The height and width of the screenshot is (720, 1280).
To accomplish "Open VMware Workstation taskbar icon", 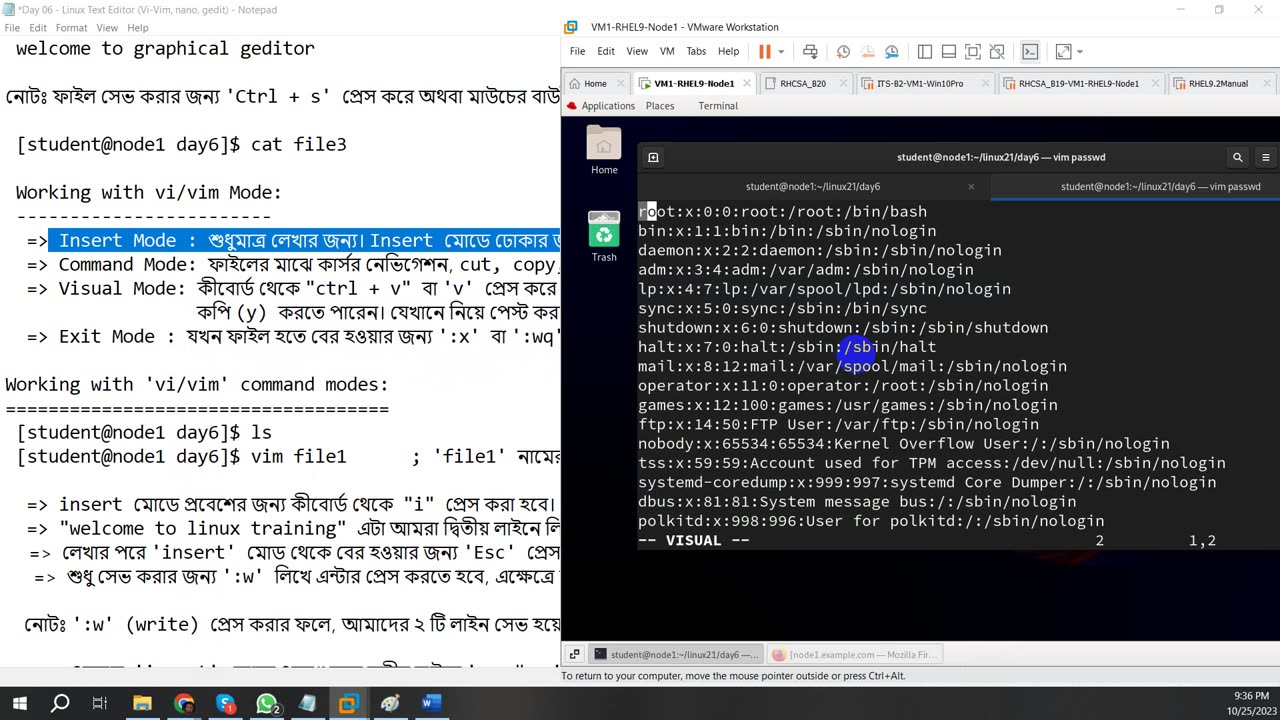I will tap(348, 703).
